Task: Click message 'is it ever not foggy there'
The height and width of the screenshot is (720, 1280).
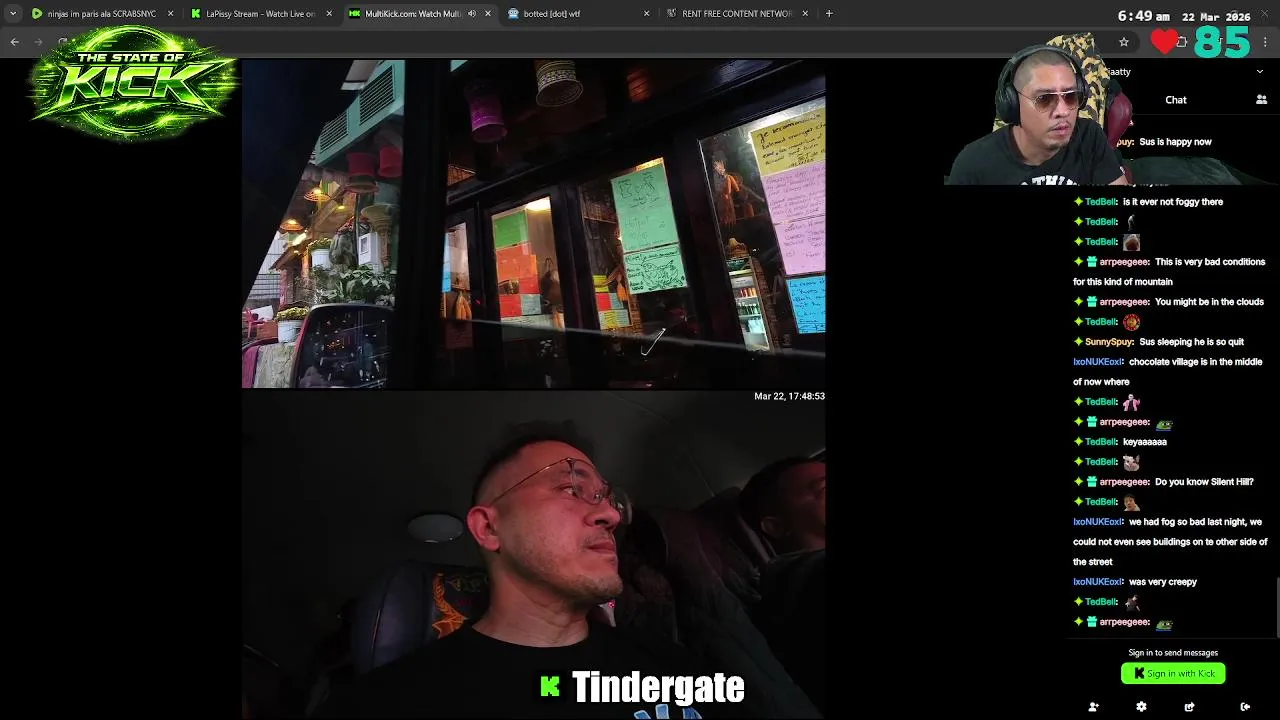Action: click(x=1173, y=202)
